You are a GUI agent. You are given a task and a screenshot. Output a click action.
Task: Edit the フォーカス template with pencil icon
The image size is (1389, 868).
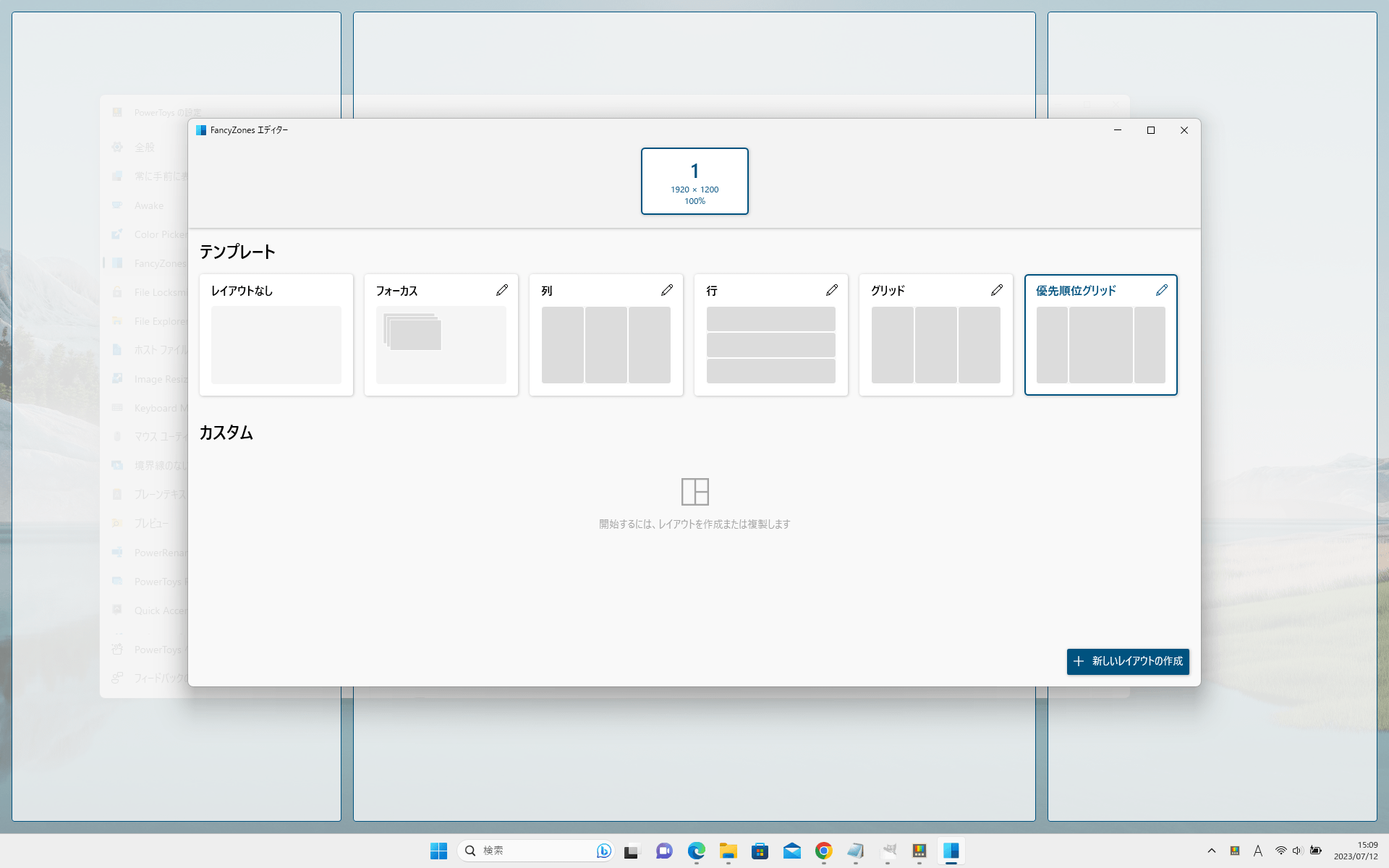502,290
